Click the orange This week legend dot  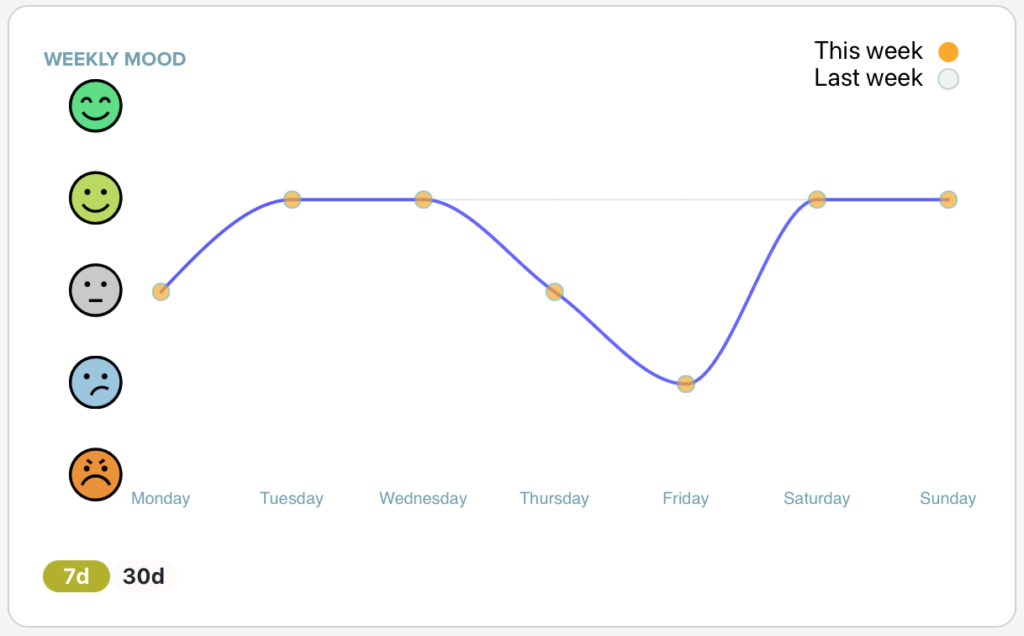[x=948, y=52]
